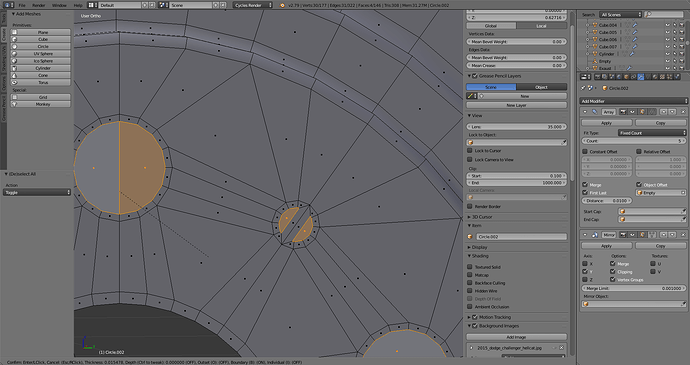Delete the Default layout with X button
The height and width of the screenshot is (365, 690).
coord(152,5)
